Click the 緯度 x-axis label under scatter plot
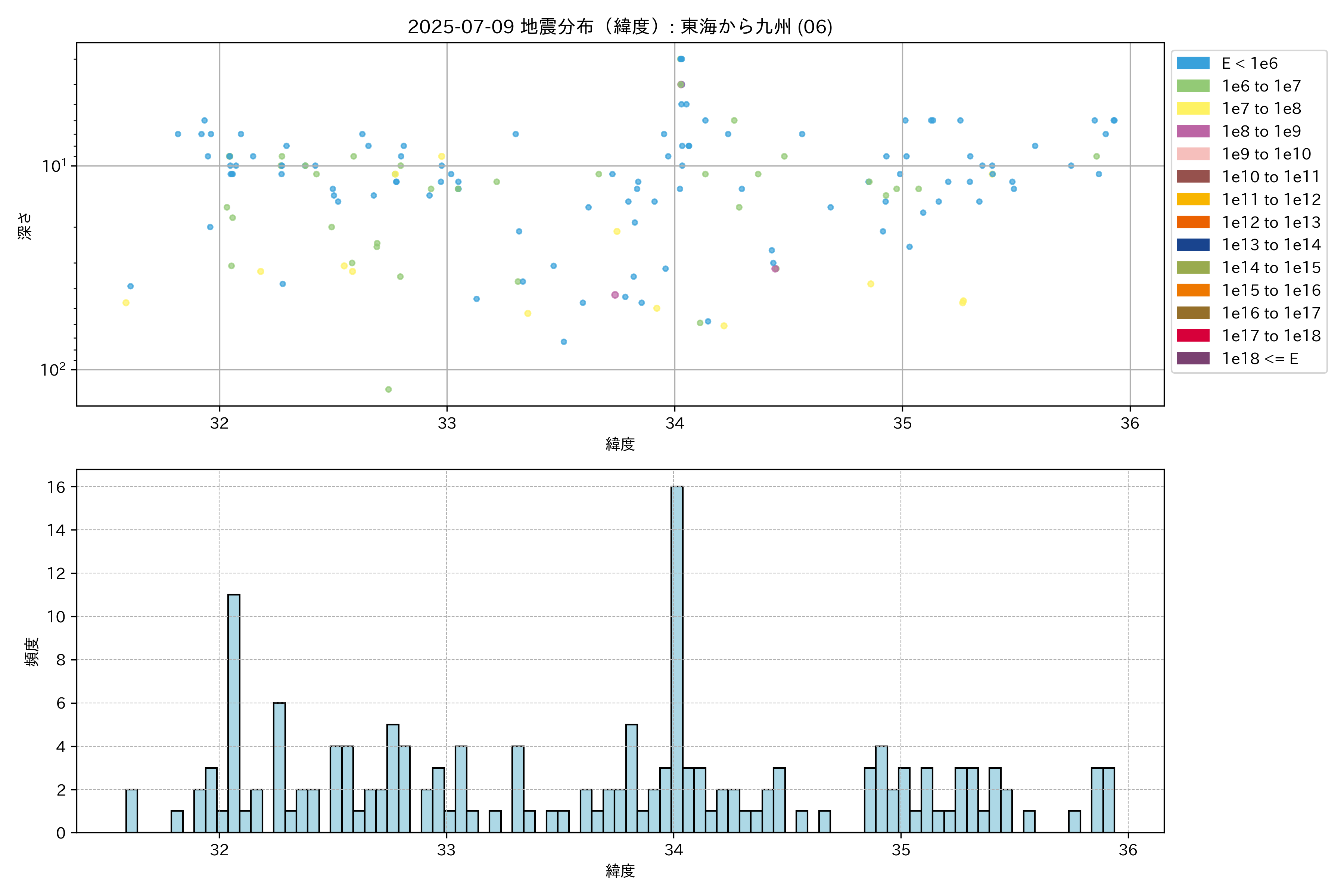The width and height of the screenshot is (1344, 896). click(x=620, y=444)
